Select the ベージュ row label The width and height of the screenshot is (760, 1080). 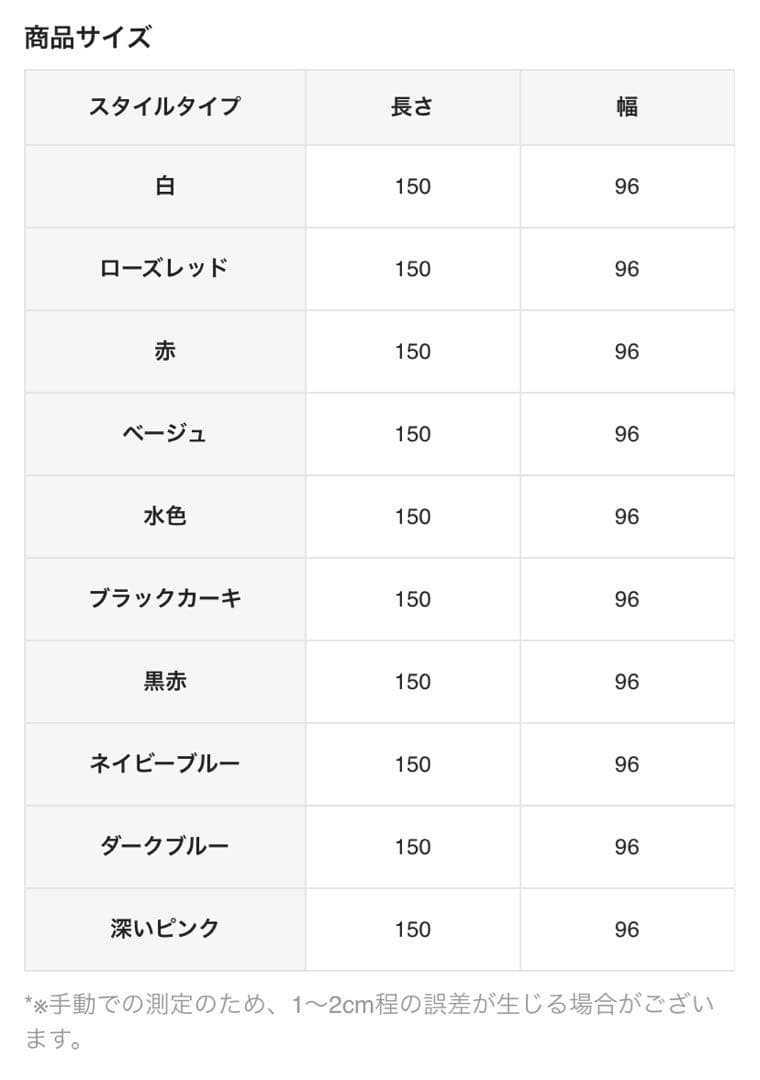tap(165, 433)
